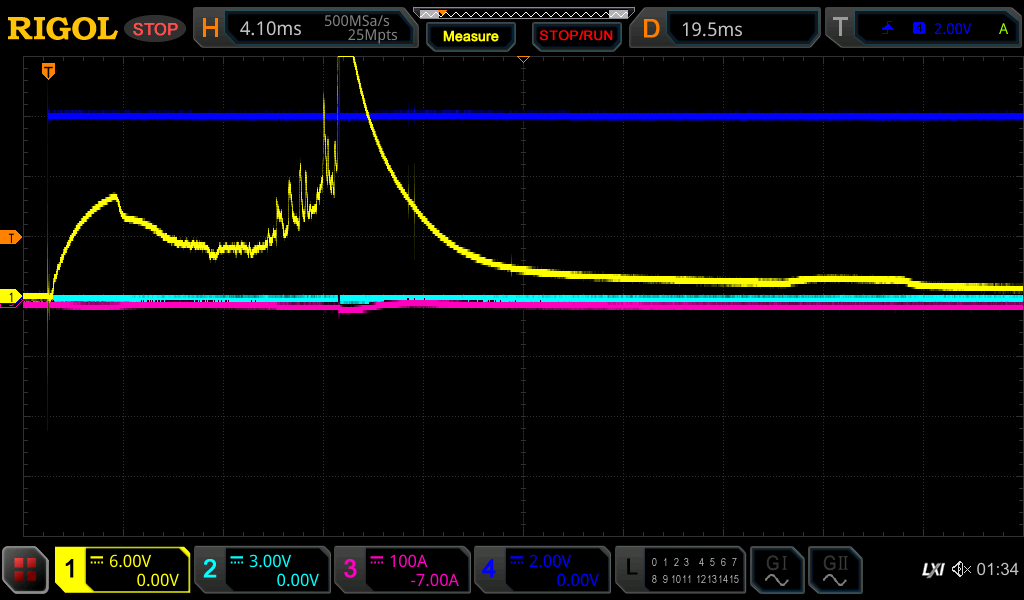Toggle channel 1 with 6.00V scale

click(122, 570)
